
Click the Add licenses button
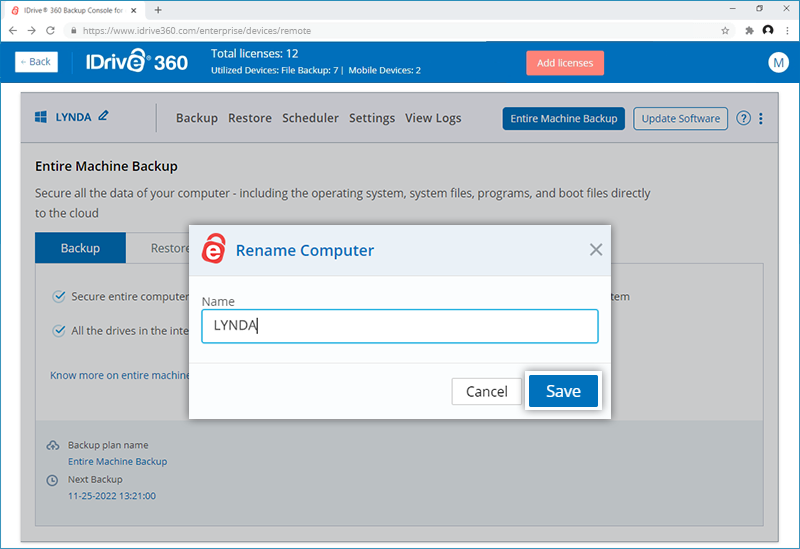(565, 63)
